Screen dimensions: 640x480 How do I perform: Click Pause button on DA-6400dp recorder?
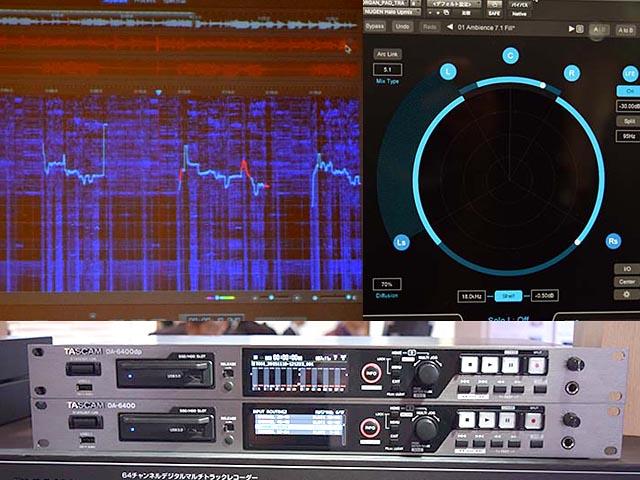(510, 365)
